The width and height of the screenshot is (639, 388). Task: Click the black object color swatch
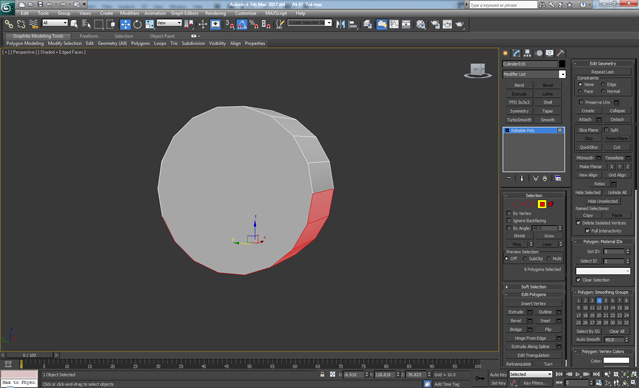562,64
